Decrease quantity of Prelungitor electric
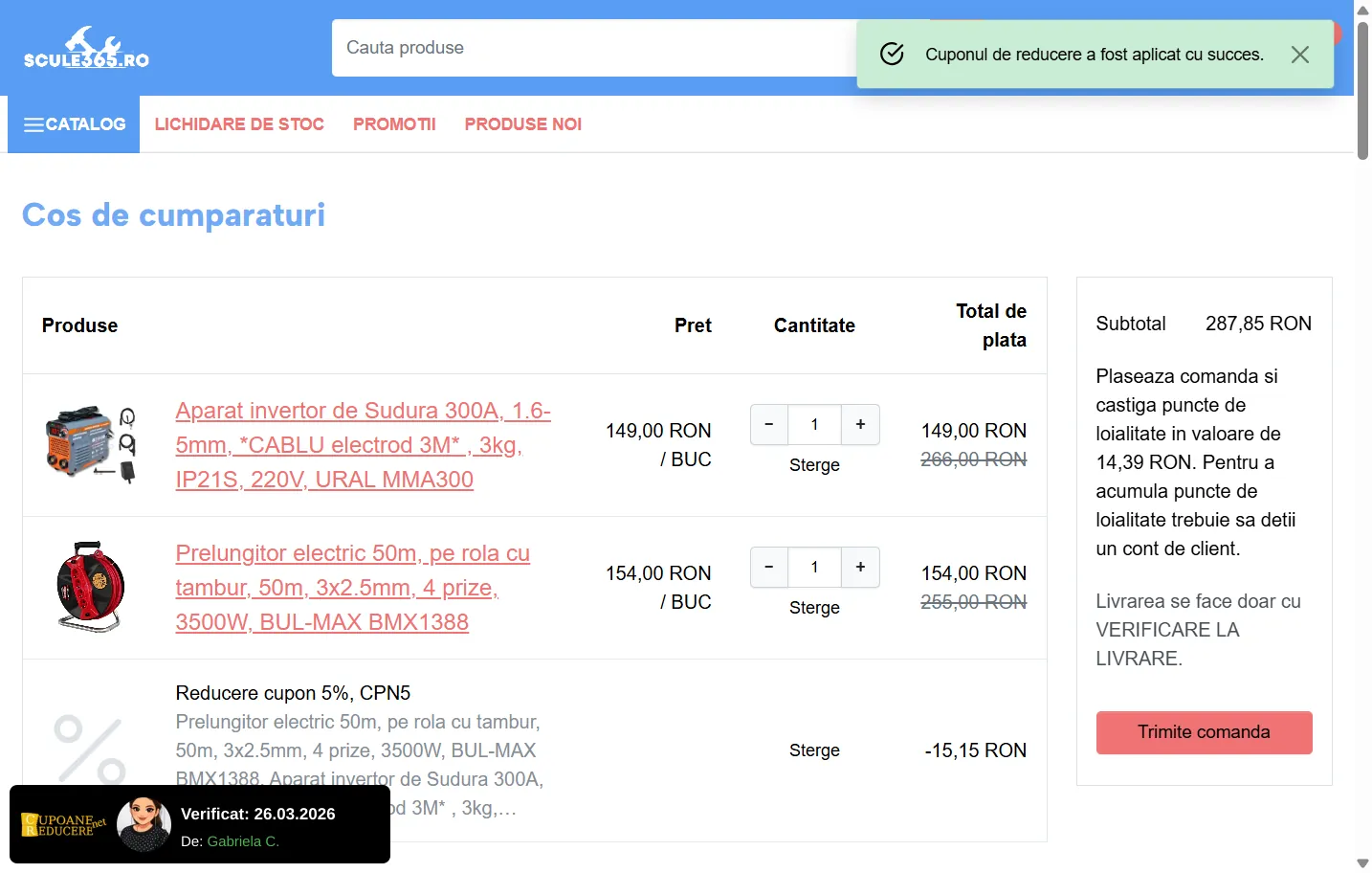This screenshot has height=873, width=1372. 769,567
